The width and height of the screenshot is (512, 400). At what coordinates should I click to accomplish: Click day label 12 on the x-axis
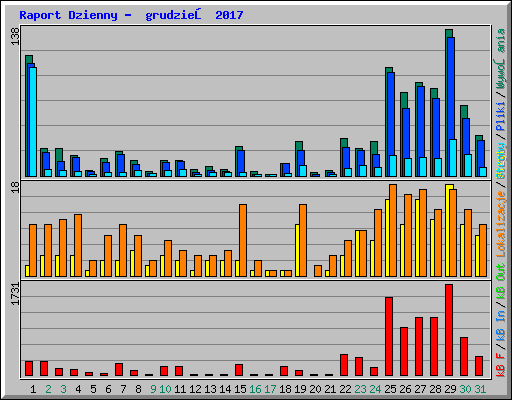click(x=195, y=389)
